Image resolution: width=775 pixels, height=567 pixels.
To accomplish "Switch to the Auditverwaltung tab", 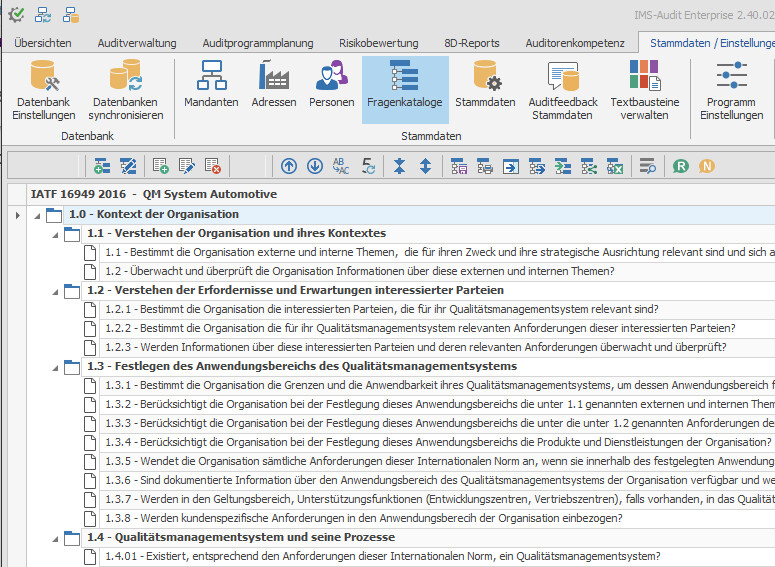I will (x=137, y=43).
